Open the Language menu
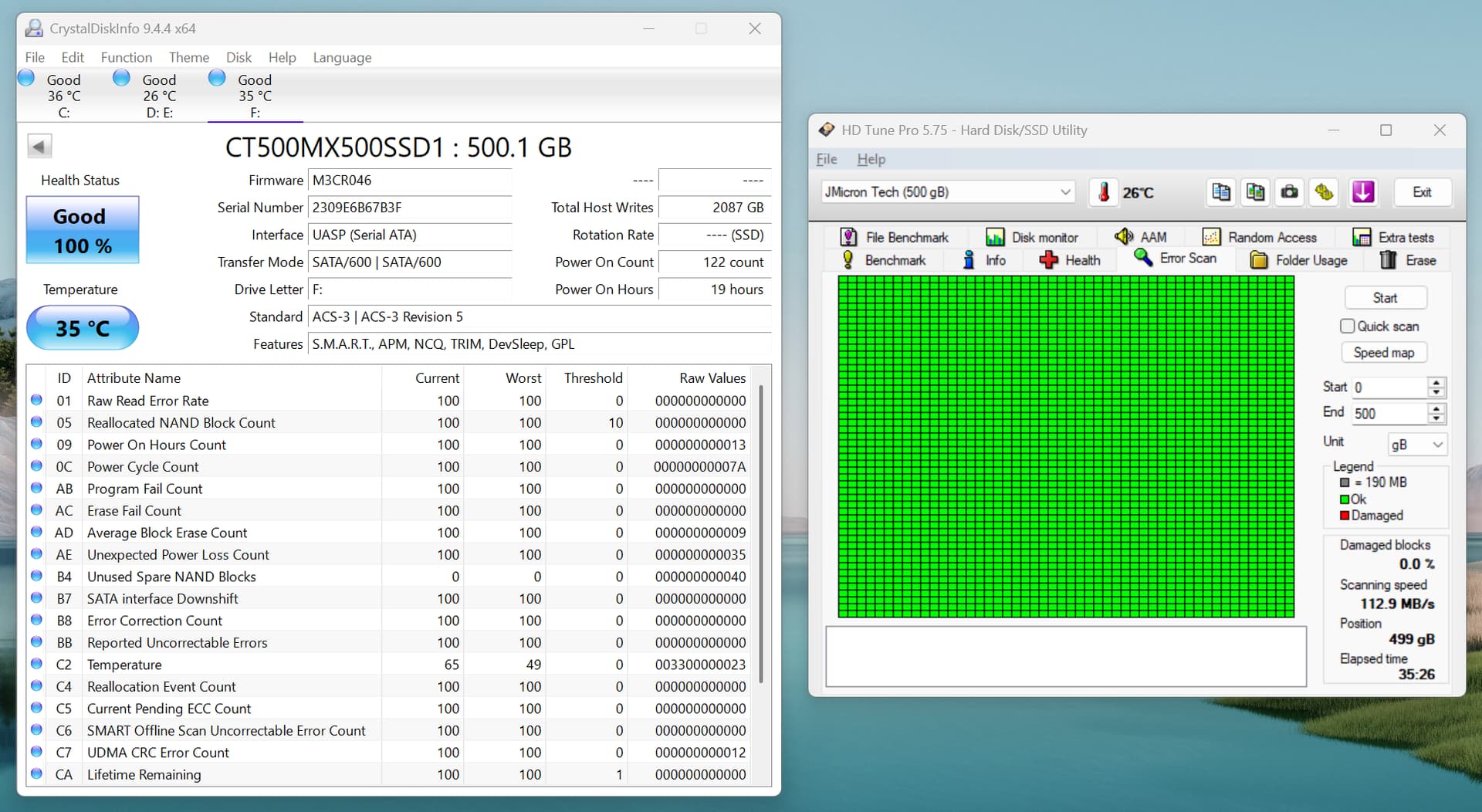 tap(342, 57)
